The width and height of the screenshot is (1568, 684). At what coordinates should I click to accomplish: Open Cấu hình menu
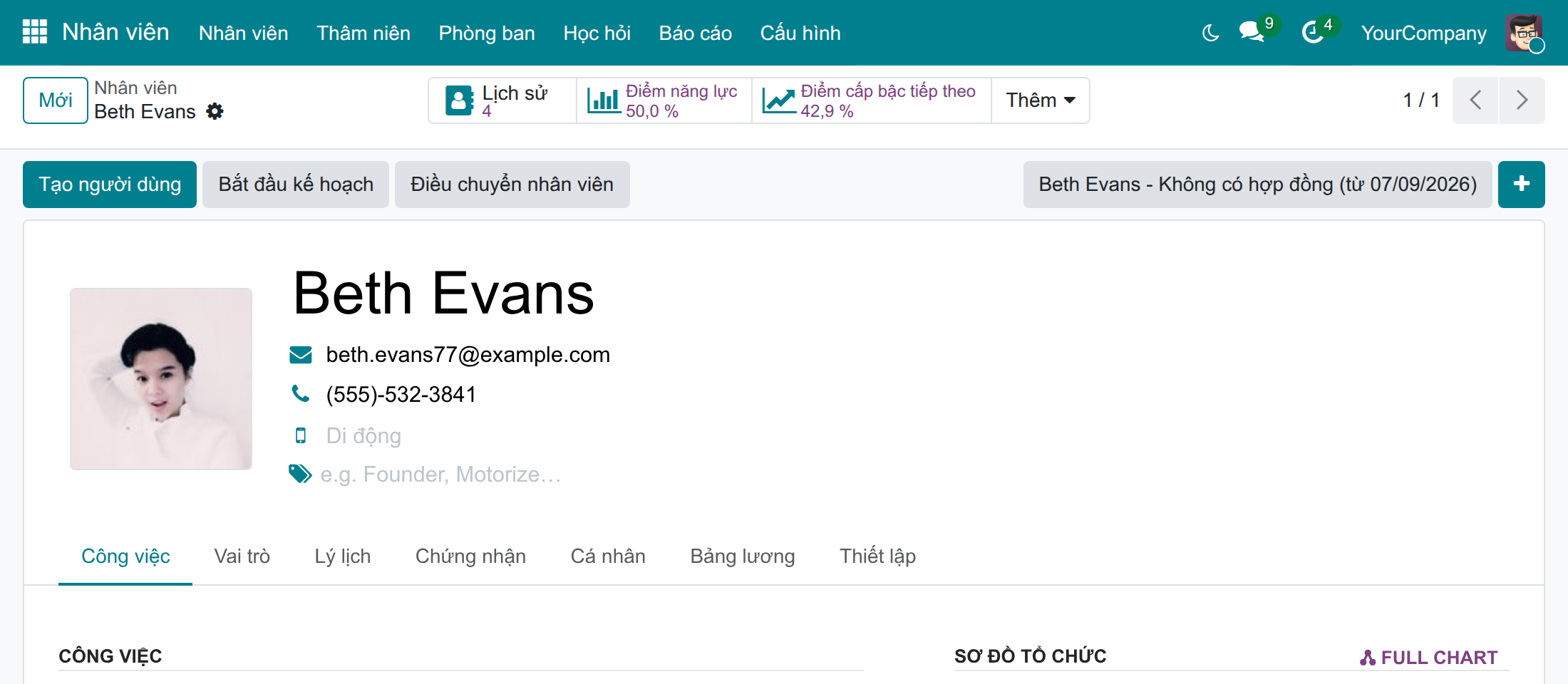click(x=800, y=33)
